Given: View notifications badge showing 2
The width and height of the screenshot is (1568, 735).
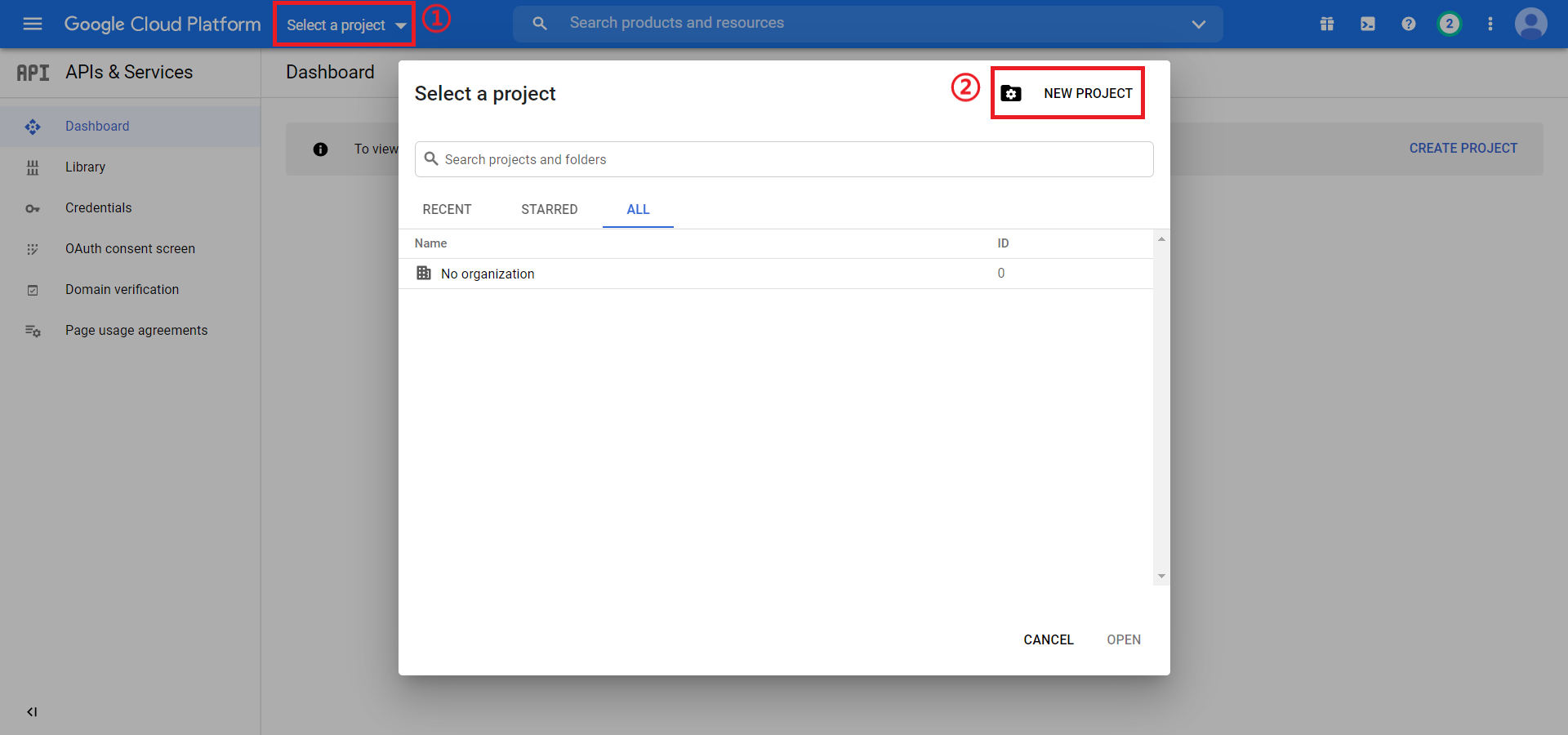Looking at the screenshot, I should click(1450, 24).
